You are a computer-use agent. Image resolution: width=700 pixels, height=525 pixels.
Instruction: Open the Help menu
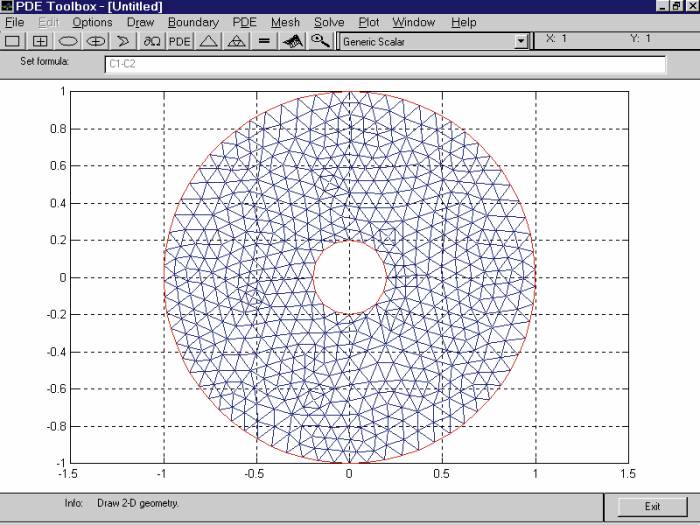[463, 22]
